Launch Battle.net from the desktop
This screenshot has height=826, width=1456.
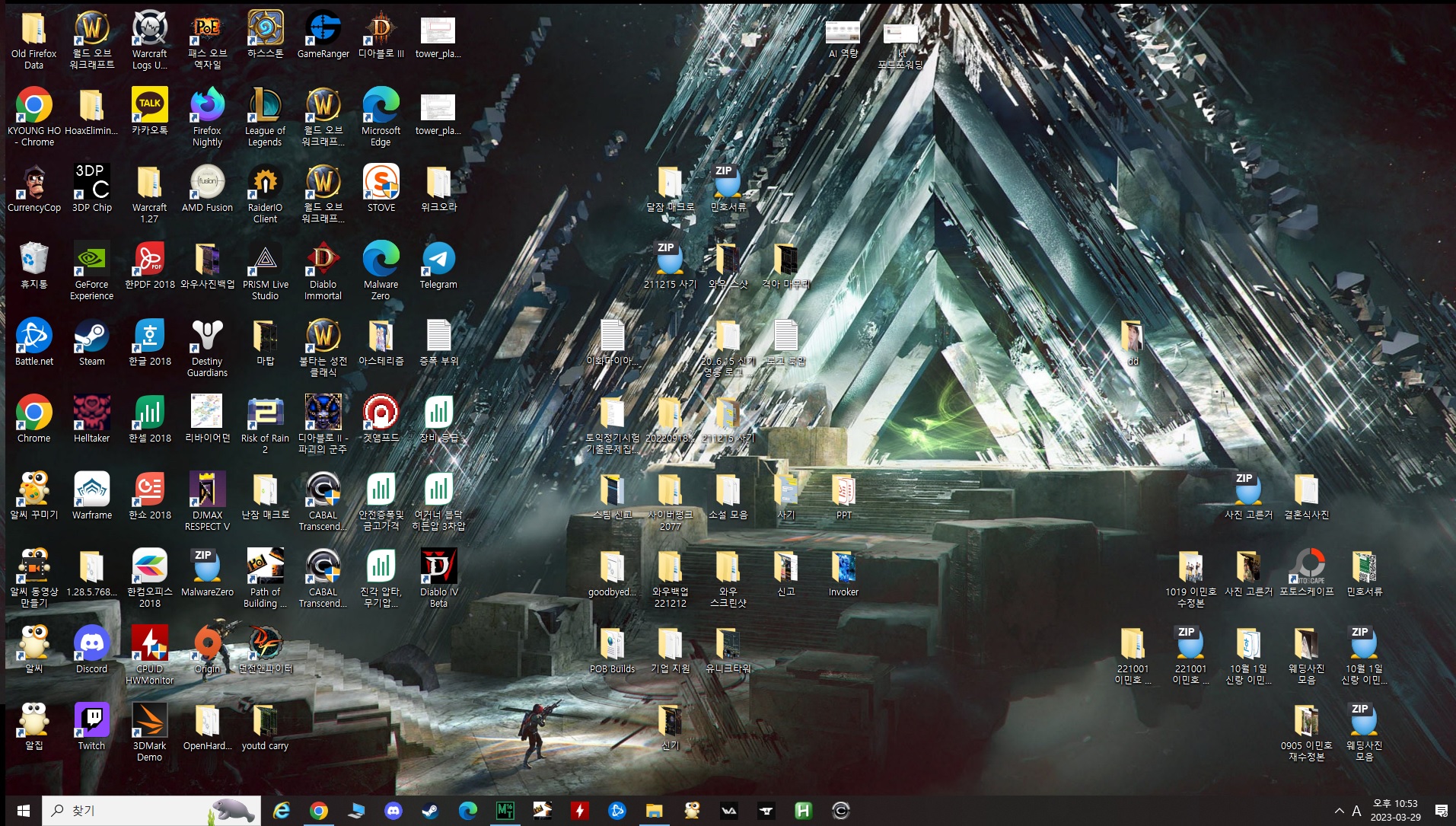point(34,343)
